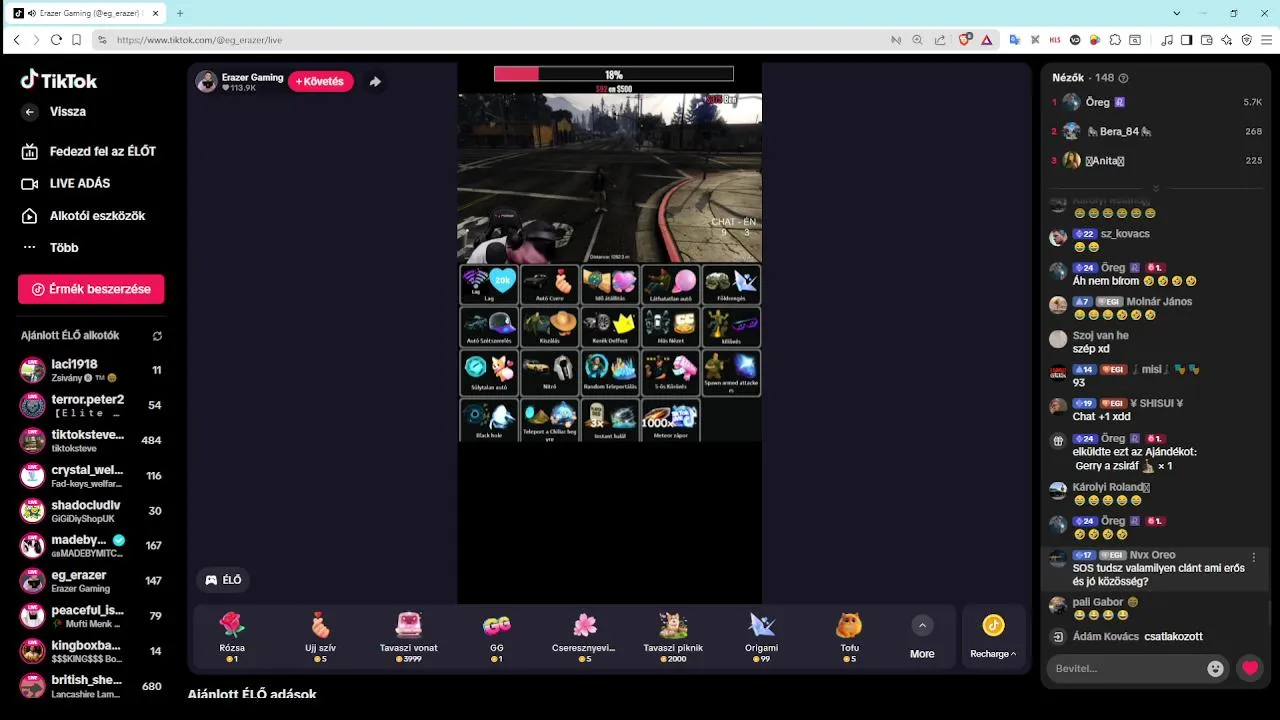
Task: Open the browser extensions puzzle icon
Action: (1114, 40)
